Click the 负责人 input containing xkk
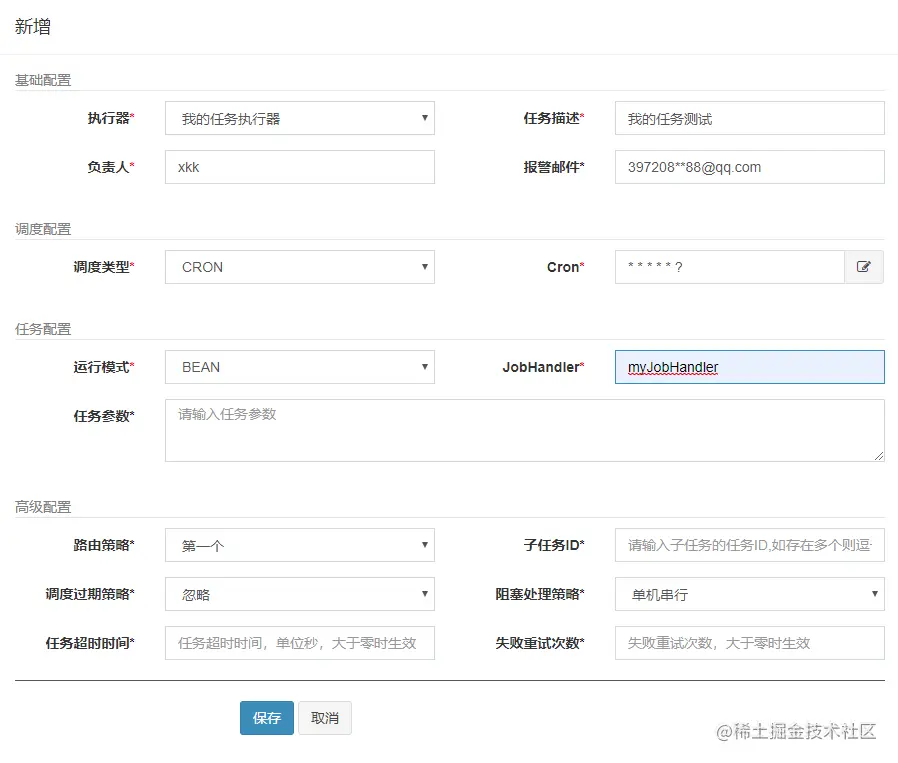Image resolution: width=898 pixels, height=763 pixels. [x=300, y=167]
